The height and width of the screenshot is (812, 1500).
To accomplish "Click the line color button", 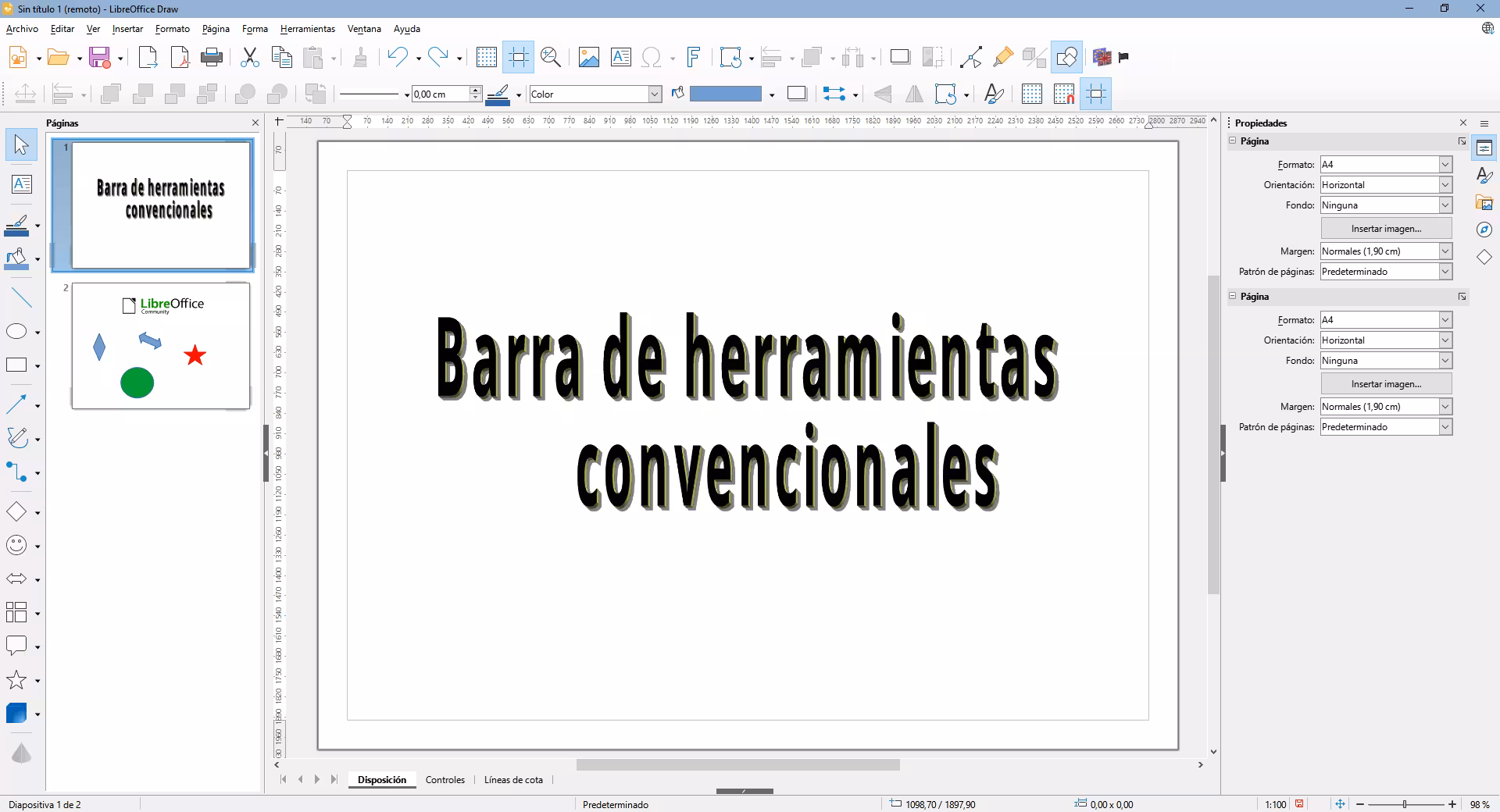I will 498,94.
